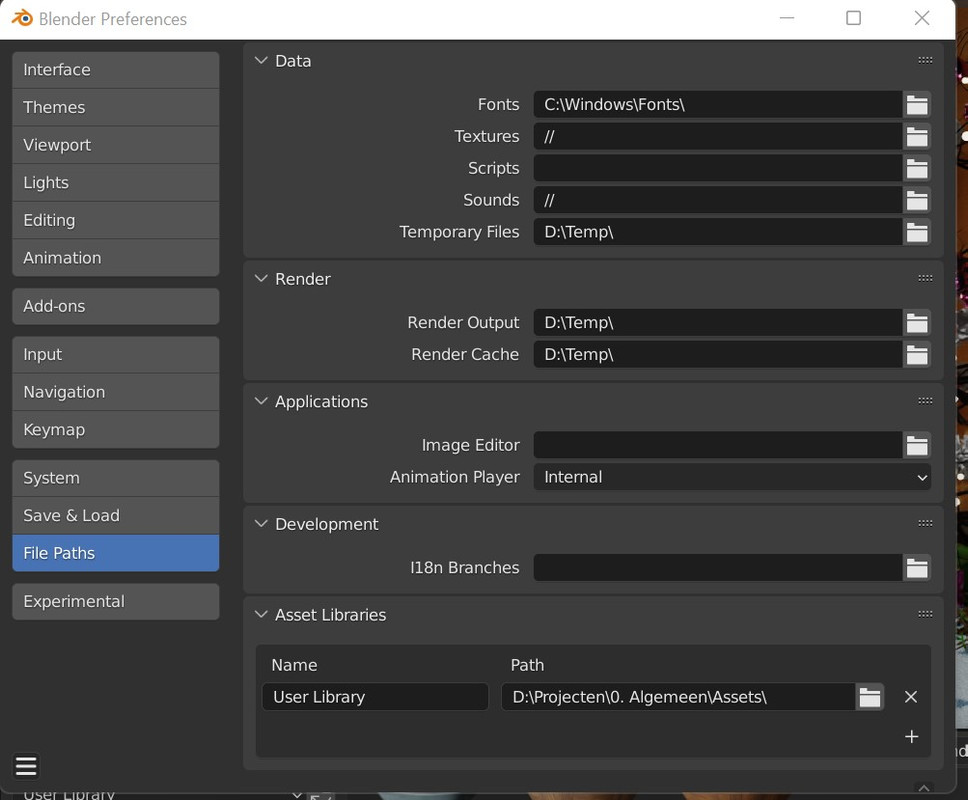The height and width of the screenshot is (800, 968).
Task: Edit the Fonts path field
Action: pos(718,105)
